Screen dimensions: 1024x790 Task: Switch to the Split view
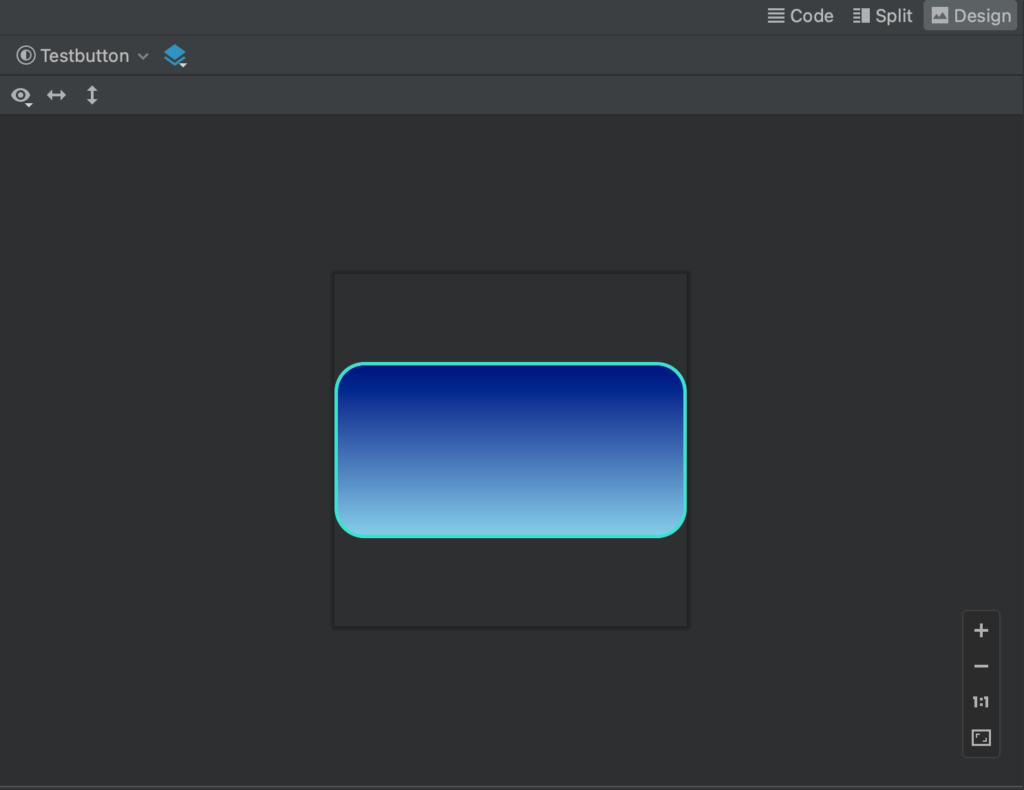(x=882, y=15)
